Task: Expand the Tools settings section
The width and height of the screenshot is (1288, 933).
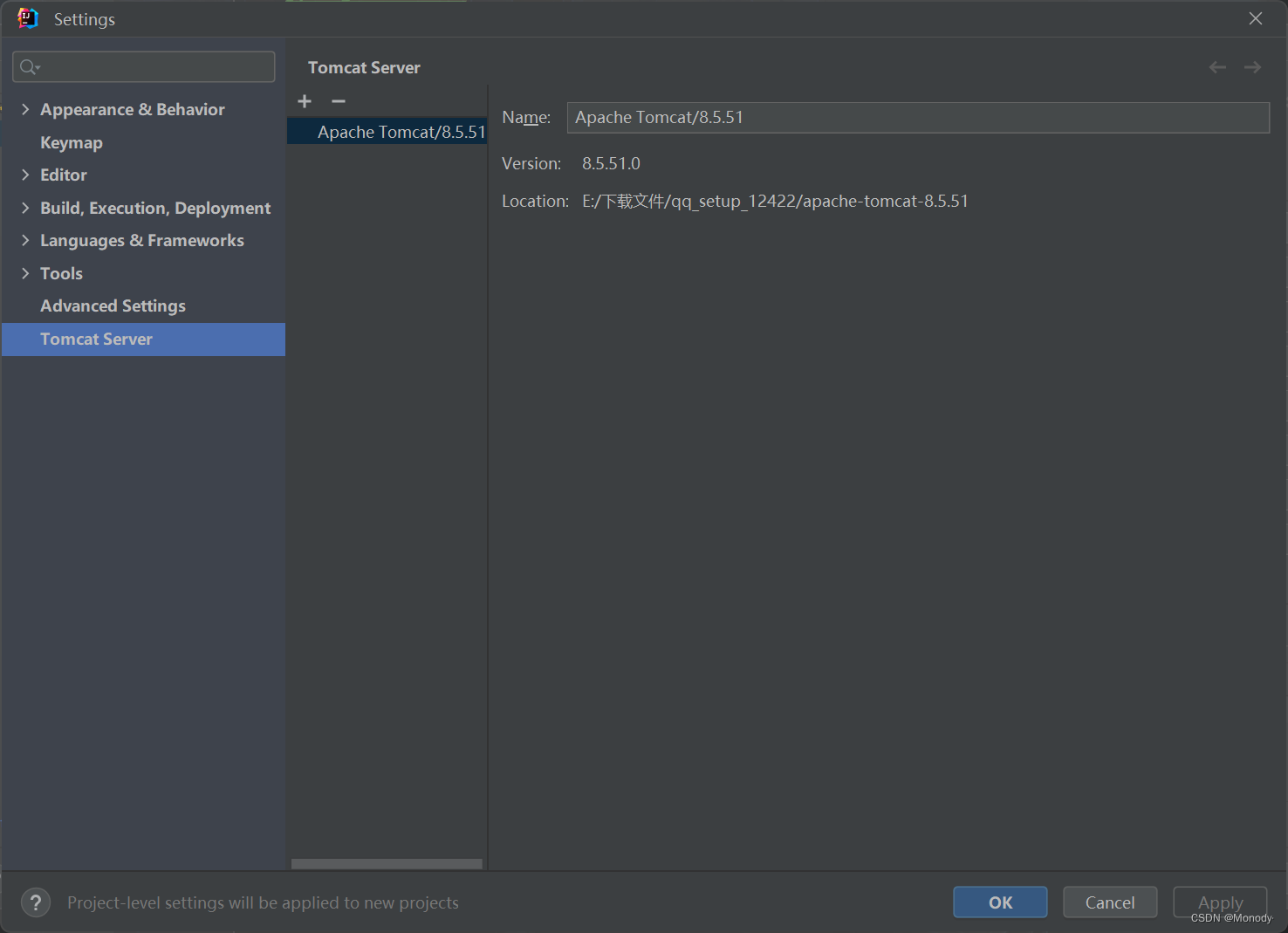Action: coord(25,273)
